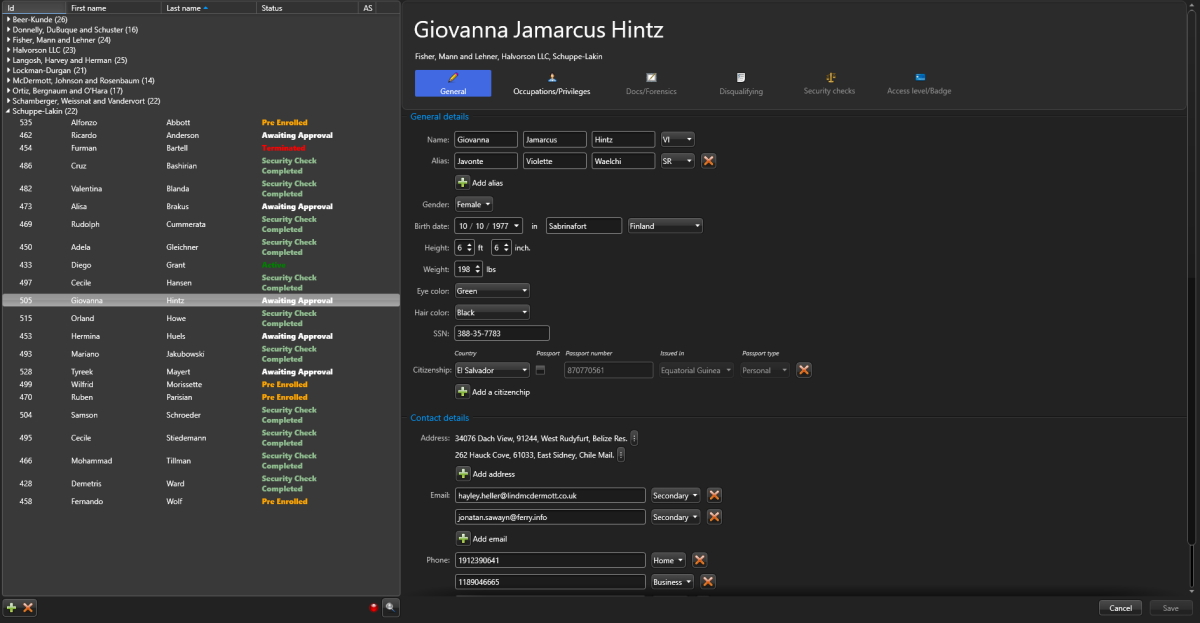
Task: Click the Add alias plus icon
Action: tap(462, 183)
